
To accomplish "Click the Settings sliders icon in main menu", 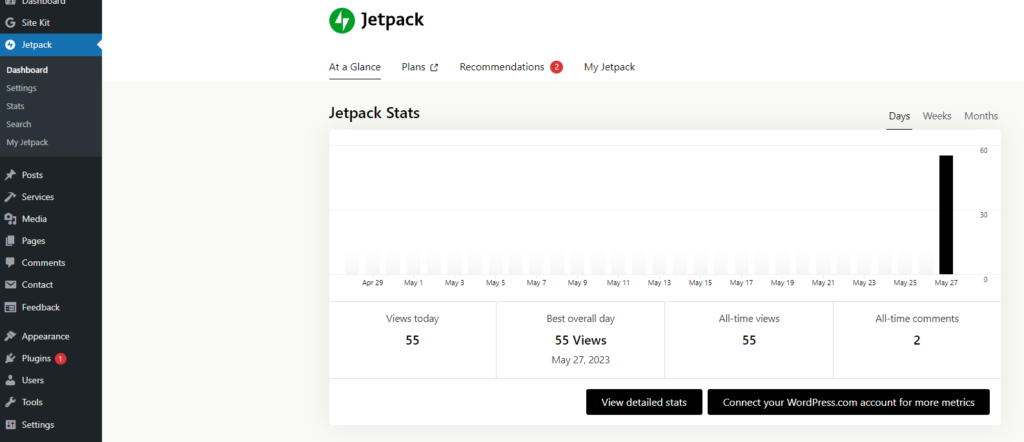I will point(10,424).
